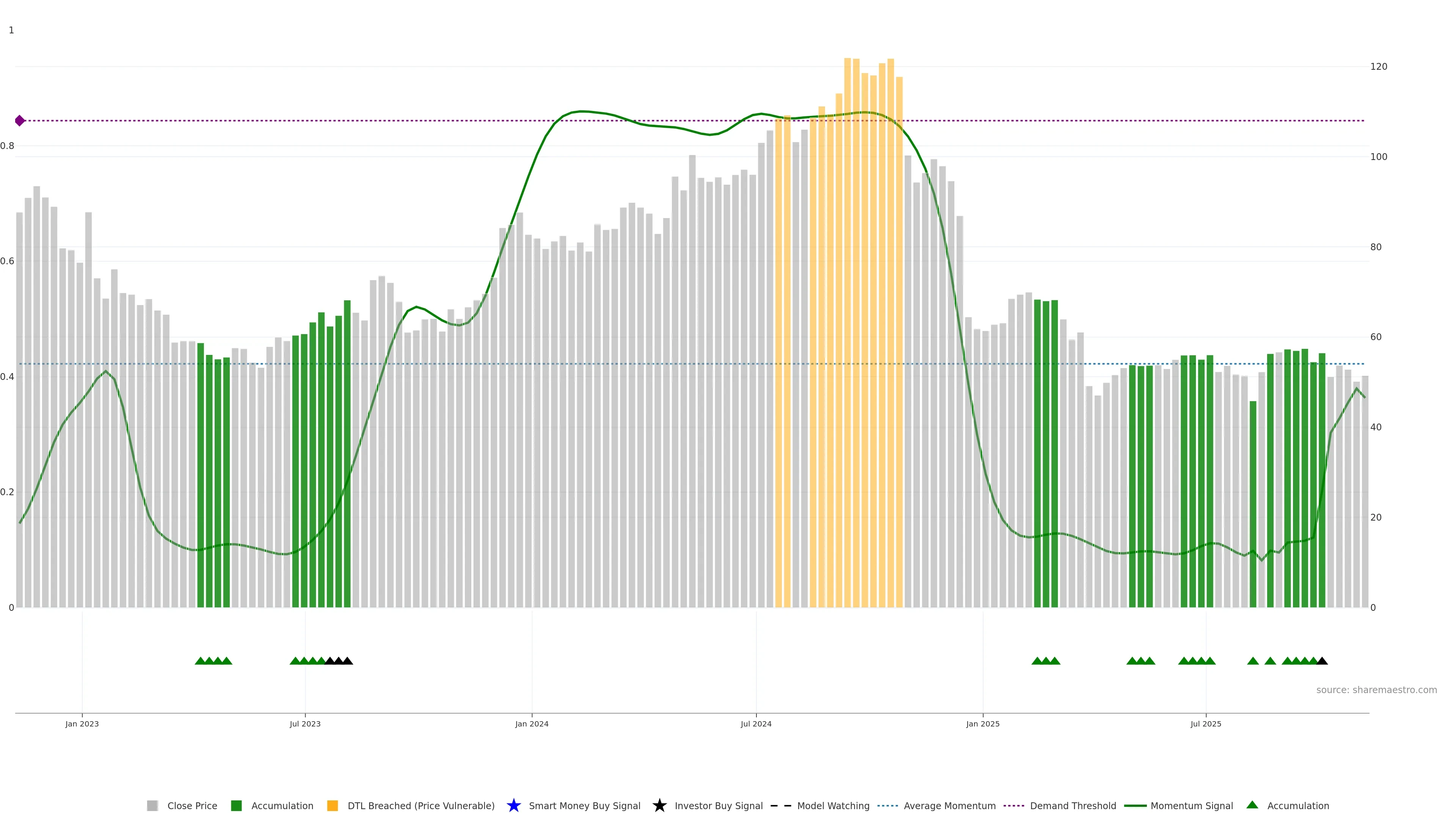Click the purple diamond Demand Threshold marker
1456x819 pixels.
point(20,121)
